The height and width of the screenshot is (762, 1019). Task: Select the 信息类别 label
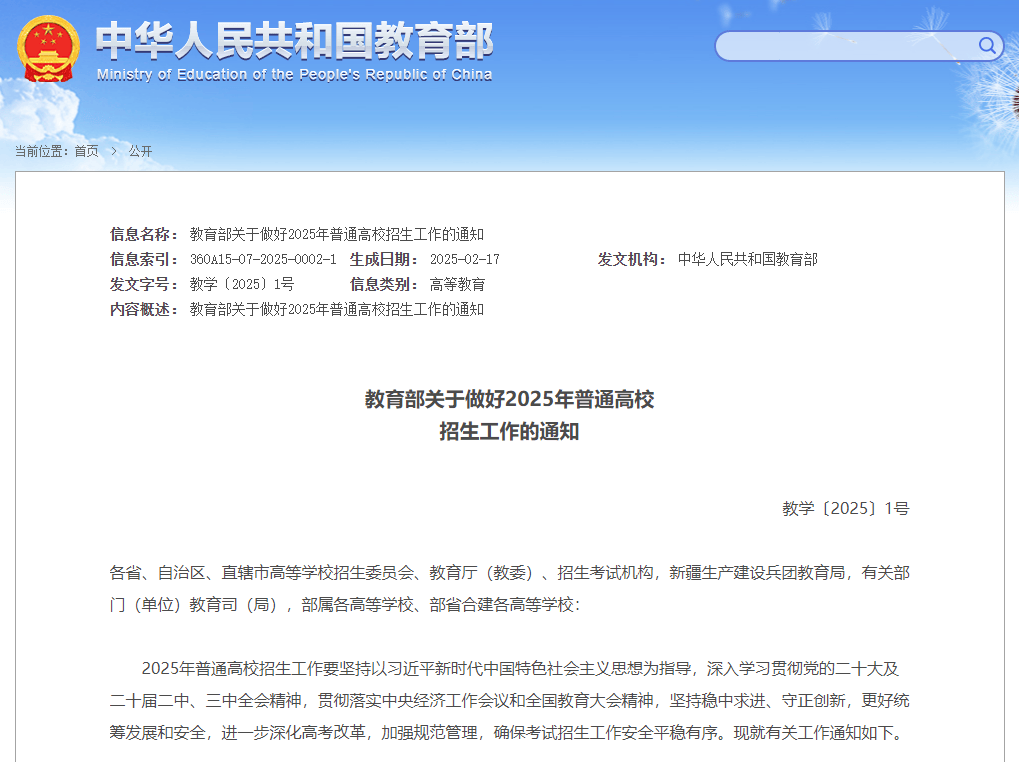(383, 284)
